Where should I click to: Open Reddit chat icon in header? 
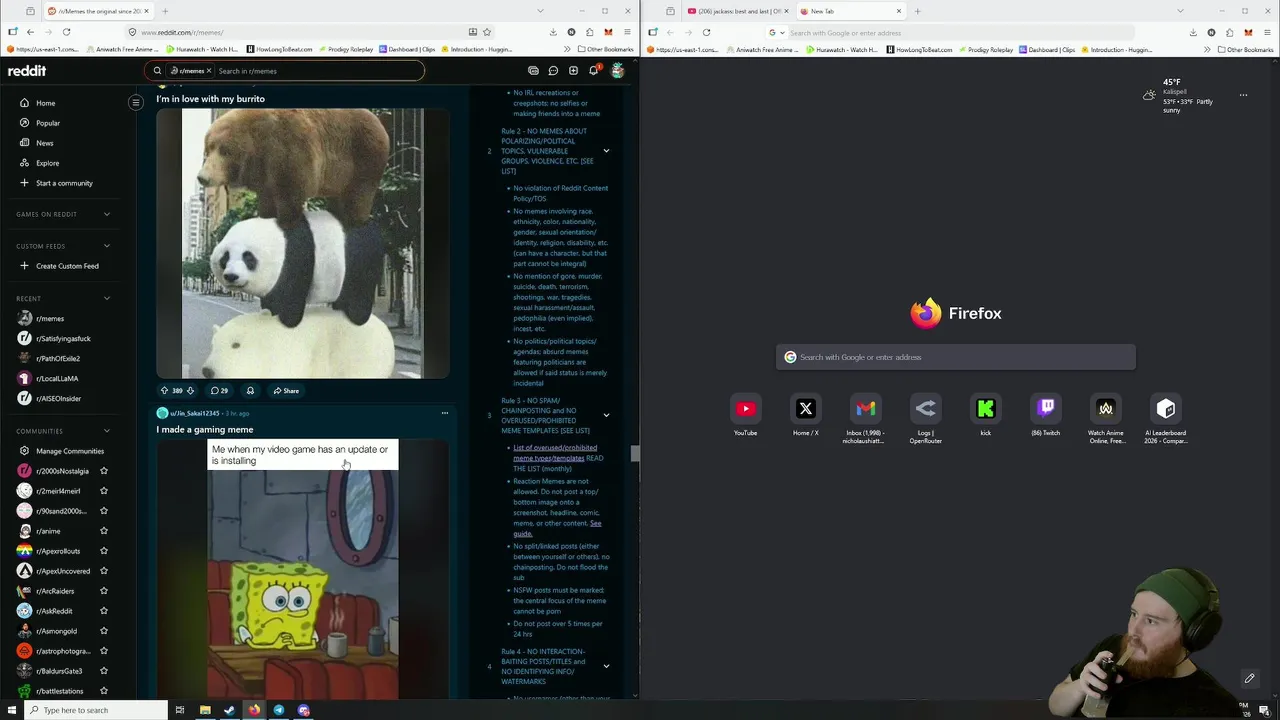click(553, 71)
